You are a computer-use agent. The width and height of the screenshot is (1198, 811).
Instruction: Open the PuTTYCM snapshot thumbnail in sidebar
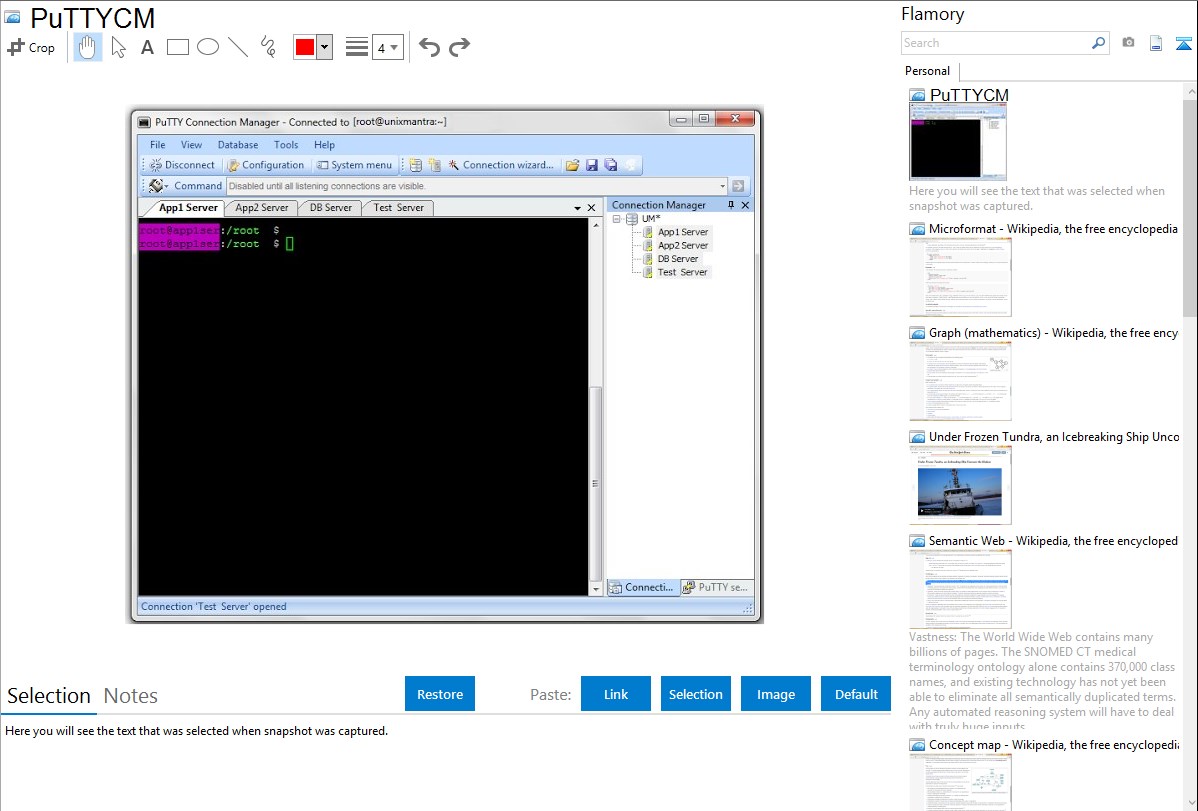tap(958, 142)
